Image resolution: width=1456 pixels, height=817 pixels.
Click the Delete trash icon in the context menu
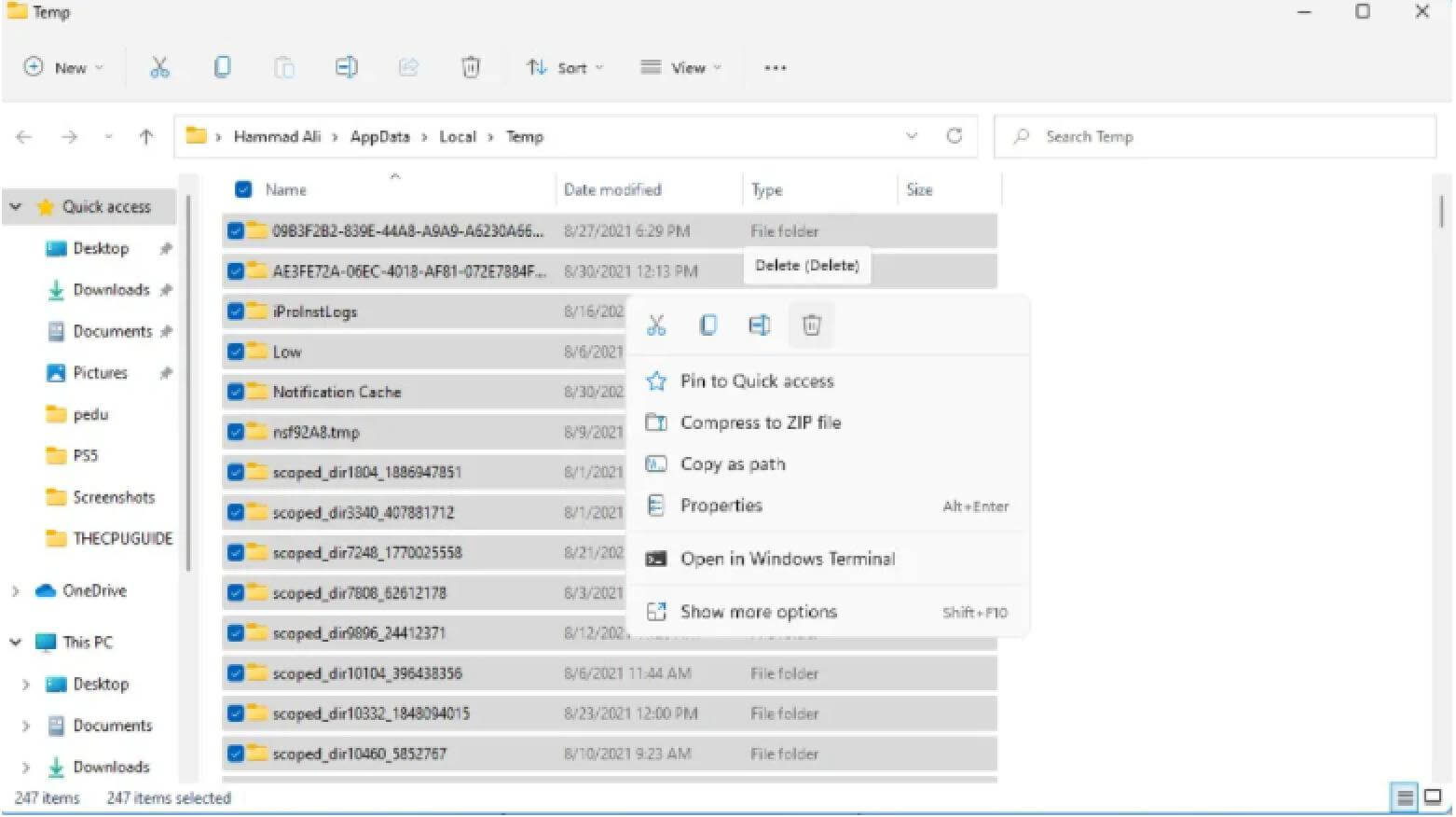(x=811, y=325)
